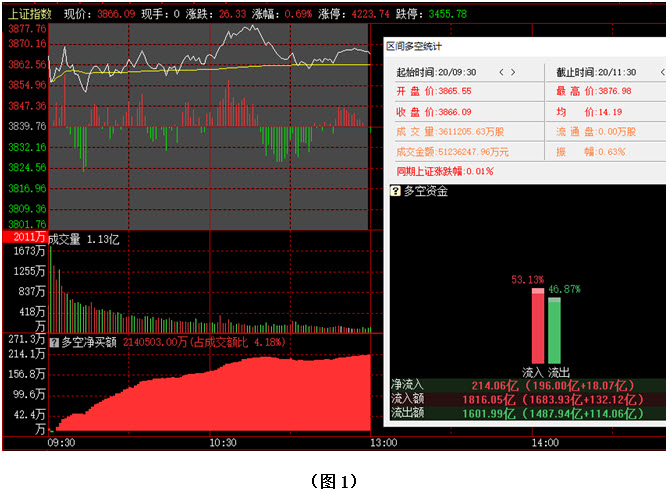The width and height of the screenshot is (670, 501).
Task: Click the 13:00 time axis marker
Action: click(x=384, y=443)
